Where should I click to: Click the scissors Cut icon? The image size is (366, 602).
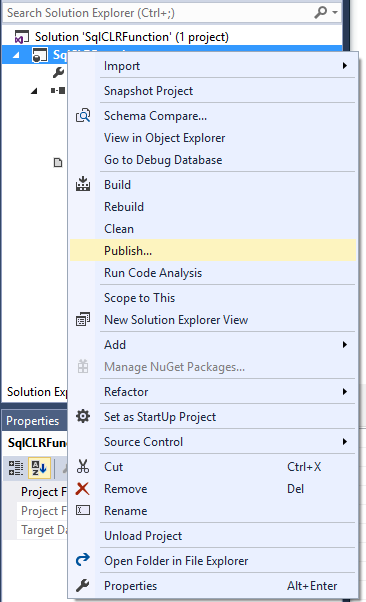click(83, 466)
